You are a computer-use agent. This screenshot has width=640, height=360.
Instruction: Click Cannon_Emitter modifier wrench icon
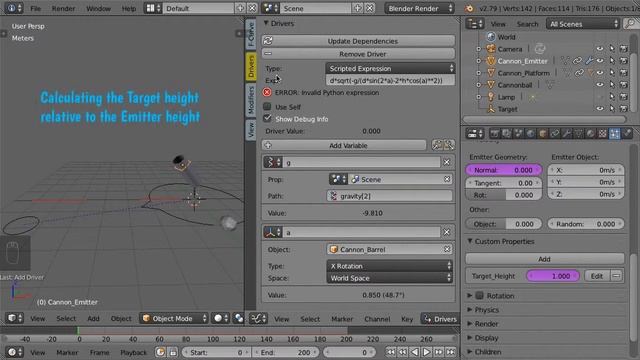[589, 61]
